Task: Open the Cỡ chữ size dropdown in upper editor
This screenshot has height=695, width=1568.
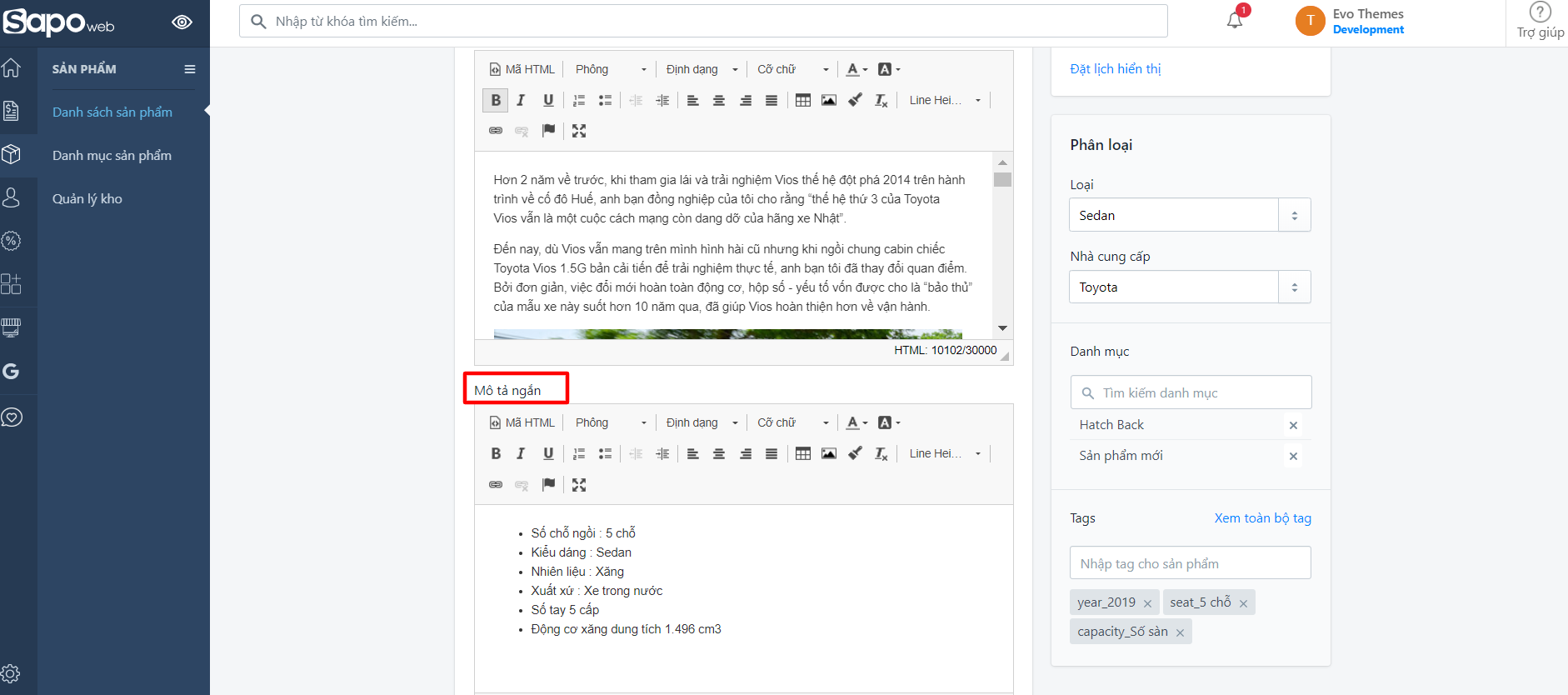Action: [792, 69]
